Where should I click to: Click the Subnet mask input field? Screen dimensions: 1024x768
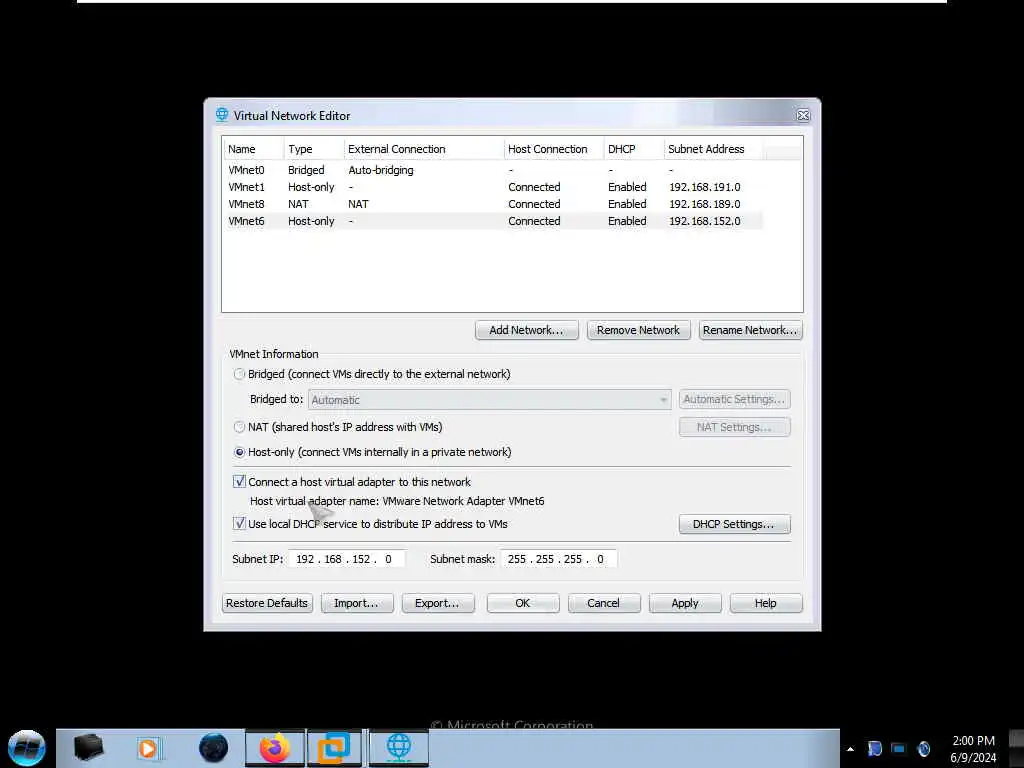click(x=558, y=559)
